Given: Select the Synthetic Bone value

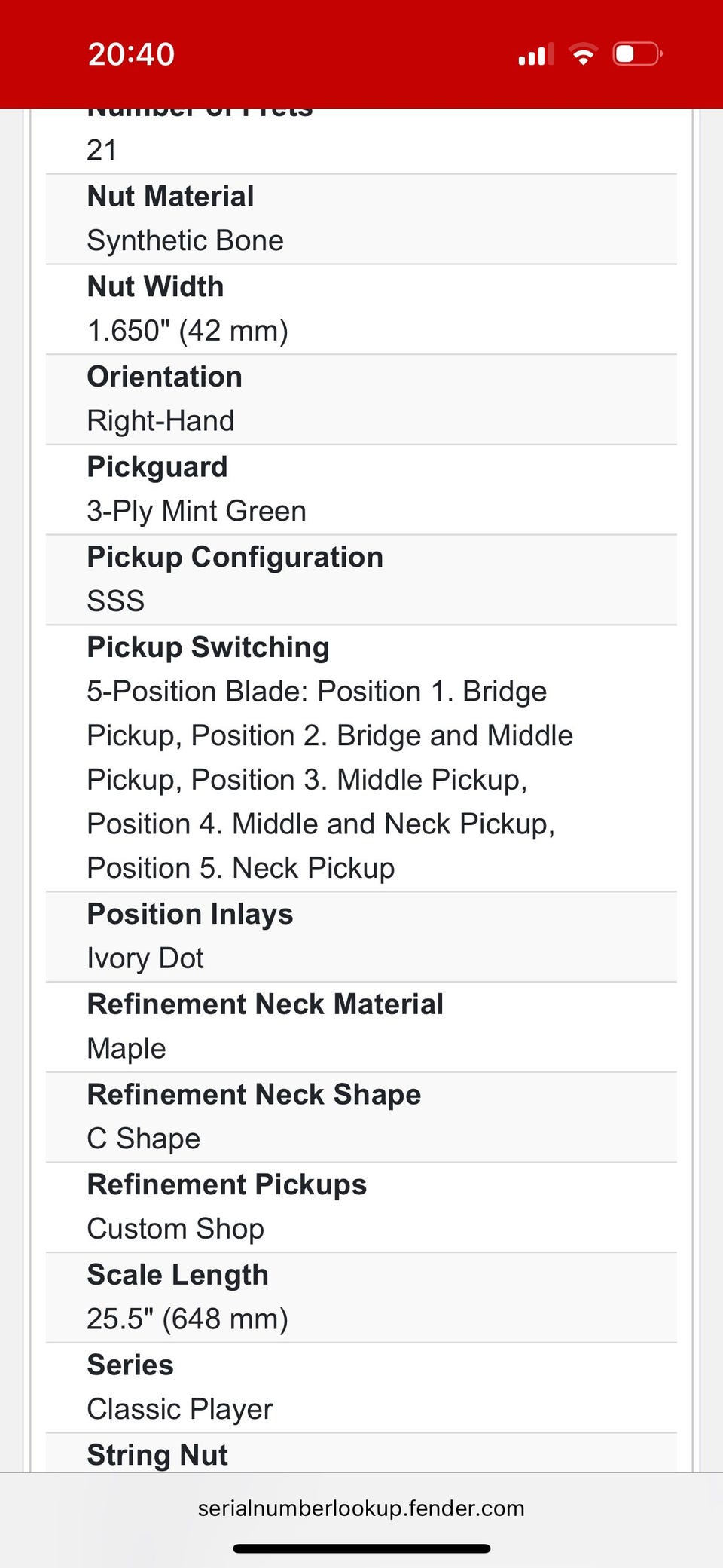Looking at the screenshot, I should click(x=185, y=241).
